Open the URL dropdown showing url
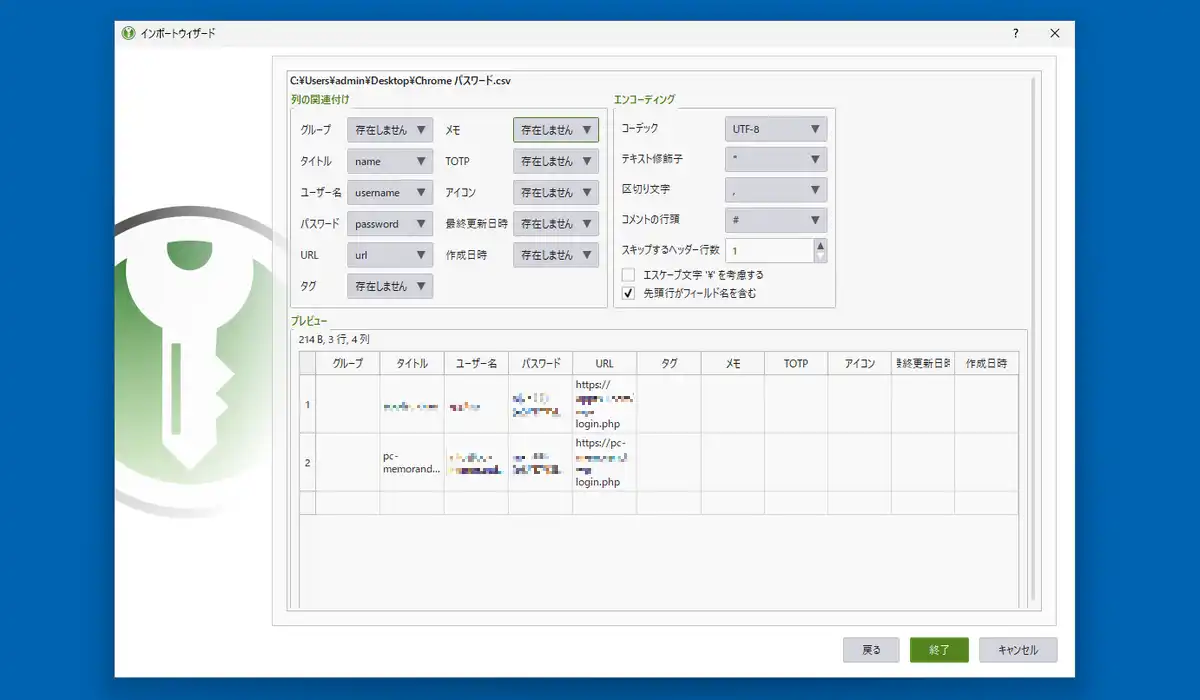Viewport: 1200px width, 700px height. pyautogui.click(x=390, y=255)
